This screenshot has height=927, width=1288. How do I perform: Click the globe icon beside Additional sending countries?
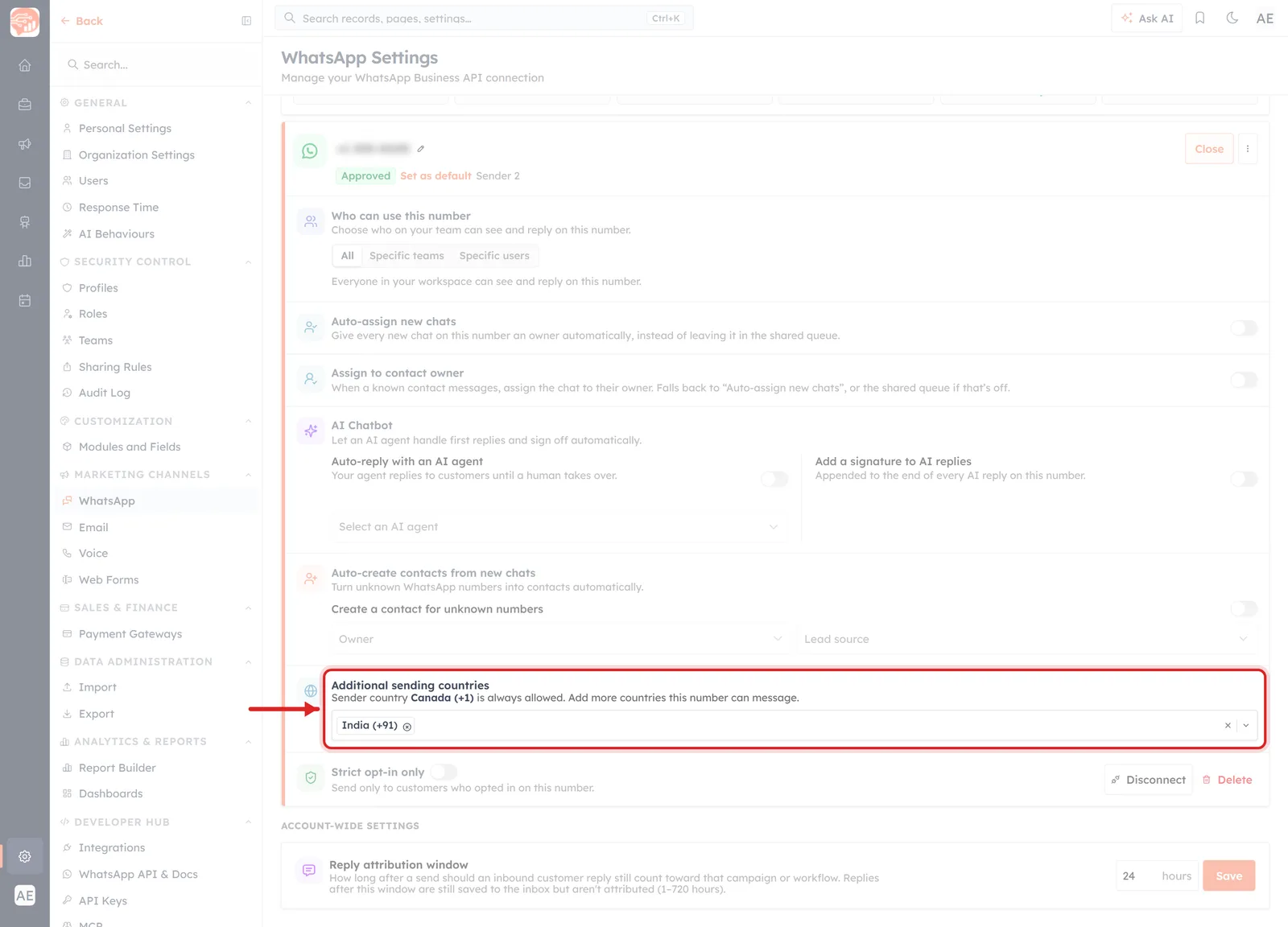tap(311, 690)
